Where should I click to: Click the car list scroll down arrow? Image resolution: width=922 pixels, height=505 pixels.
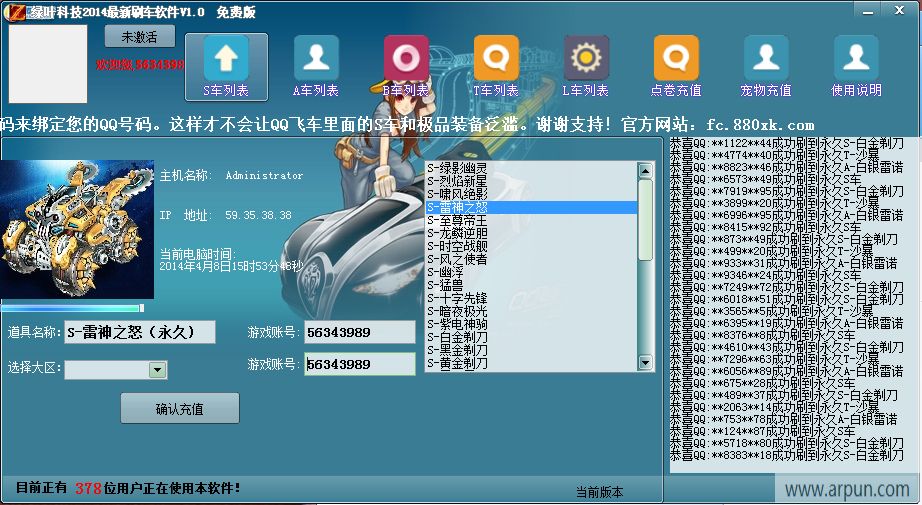coord(645,362)
